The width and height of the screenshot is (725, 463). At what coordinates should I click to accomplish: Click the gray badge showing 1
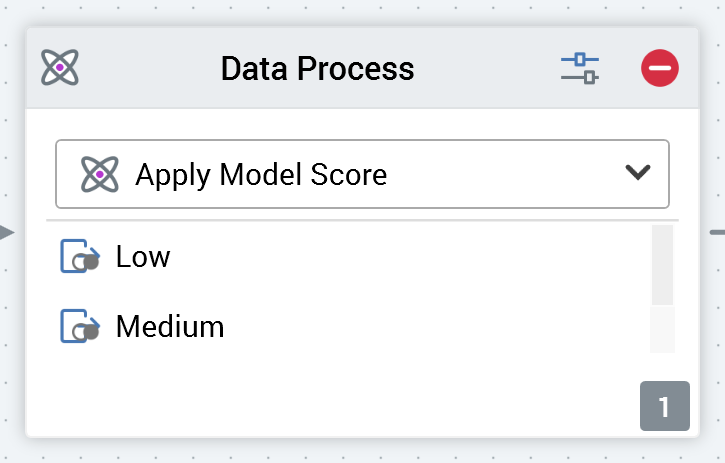point(664,407)
